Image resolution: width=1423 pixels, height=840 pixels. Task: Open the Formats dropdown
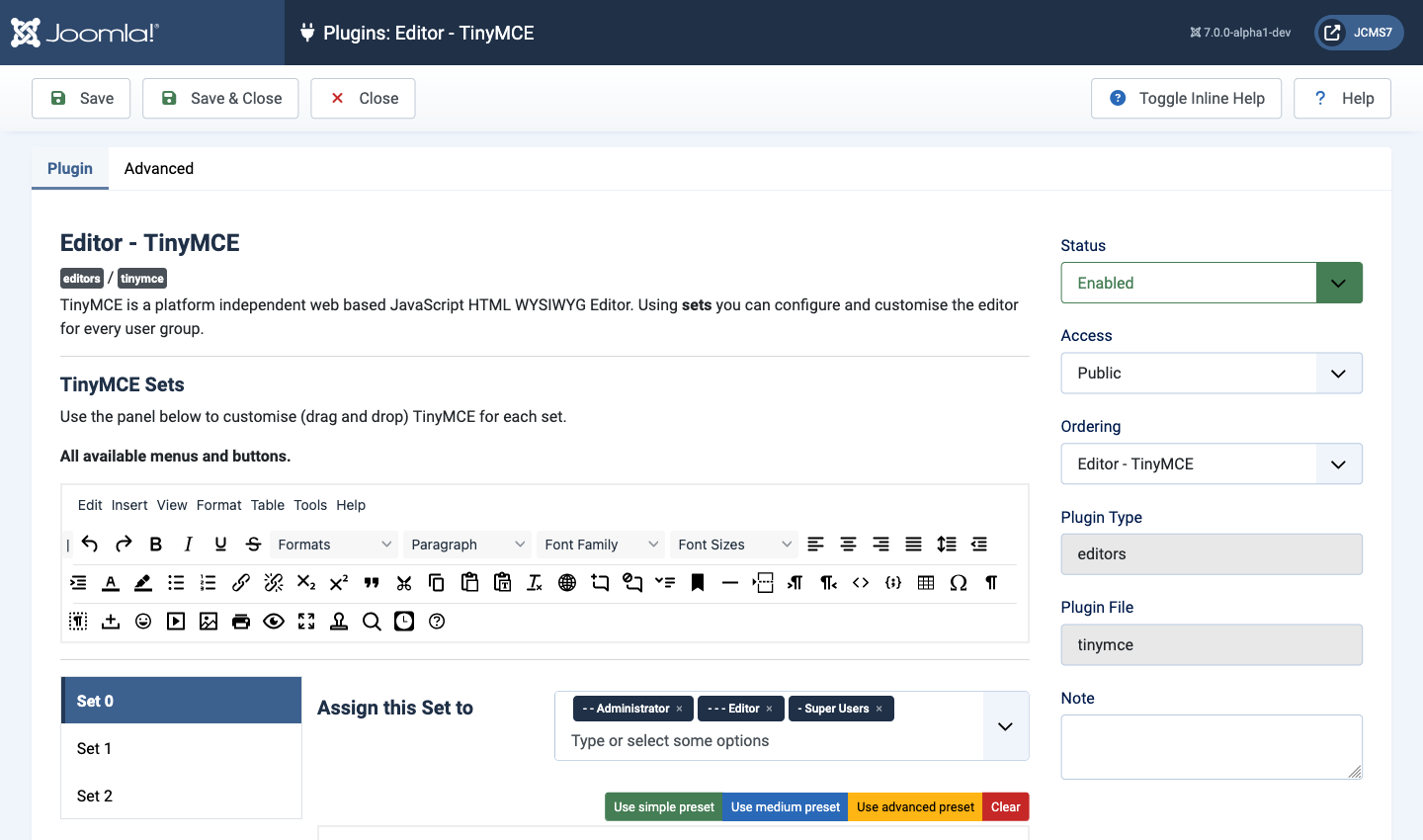[335, 545]
